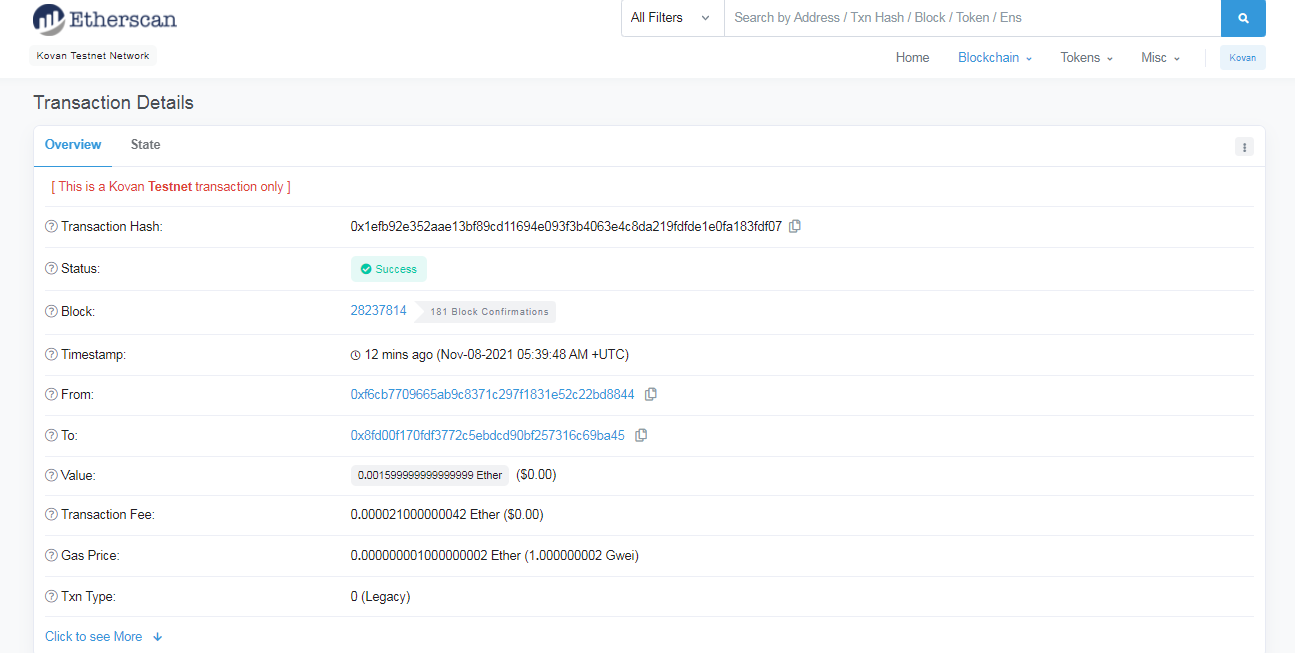Click help icon beside Txn Type

(51, 597)
